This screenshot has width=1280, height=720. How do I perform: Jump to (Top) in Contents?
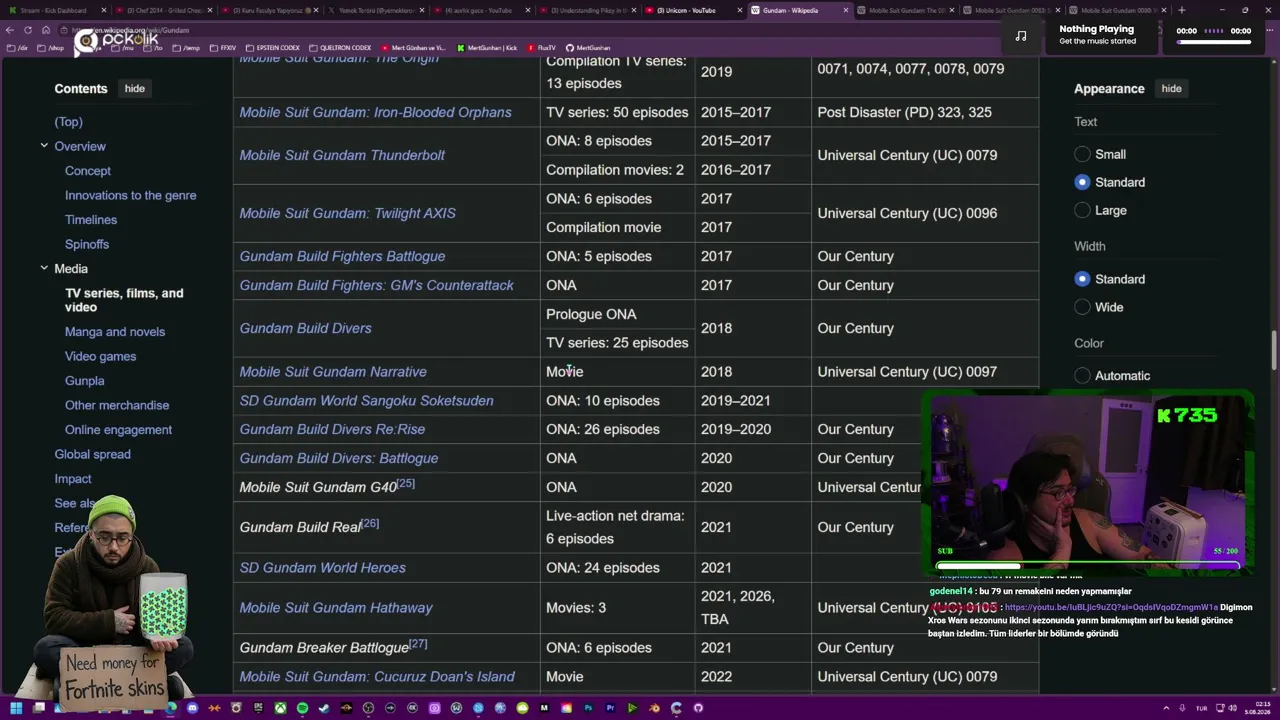[68, 122]
